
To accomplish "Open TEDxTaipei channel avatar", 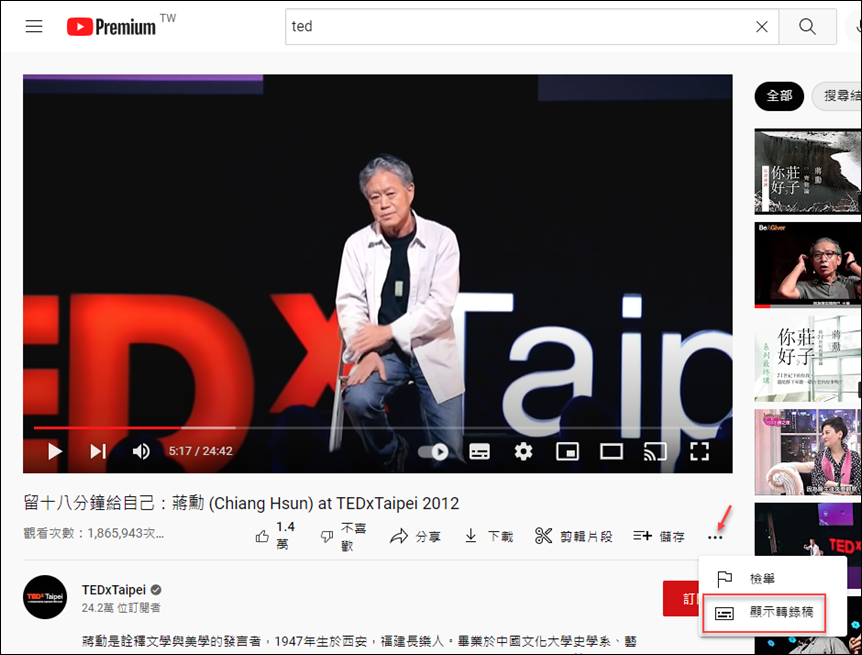I will [x=45, y=597].
